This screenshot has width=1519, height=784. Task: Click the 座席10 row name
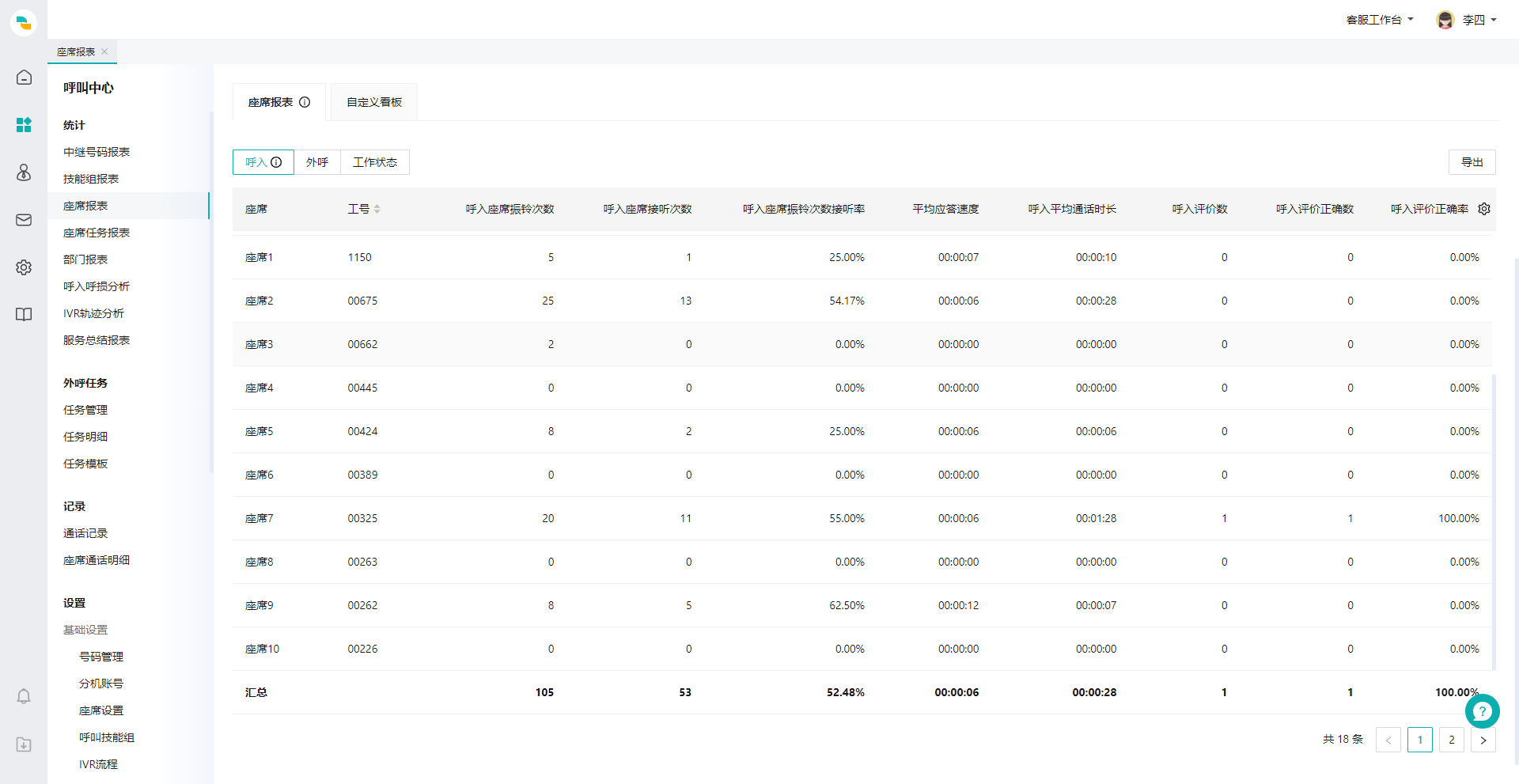(x=262, y=649)
